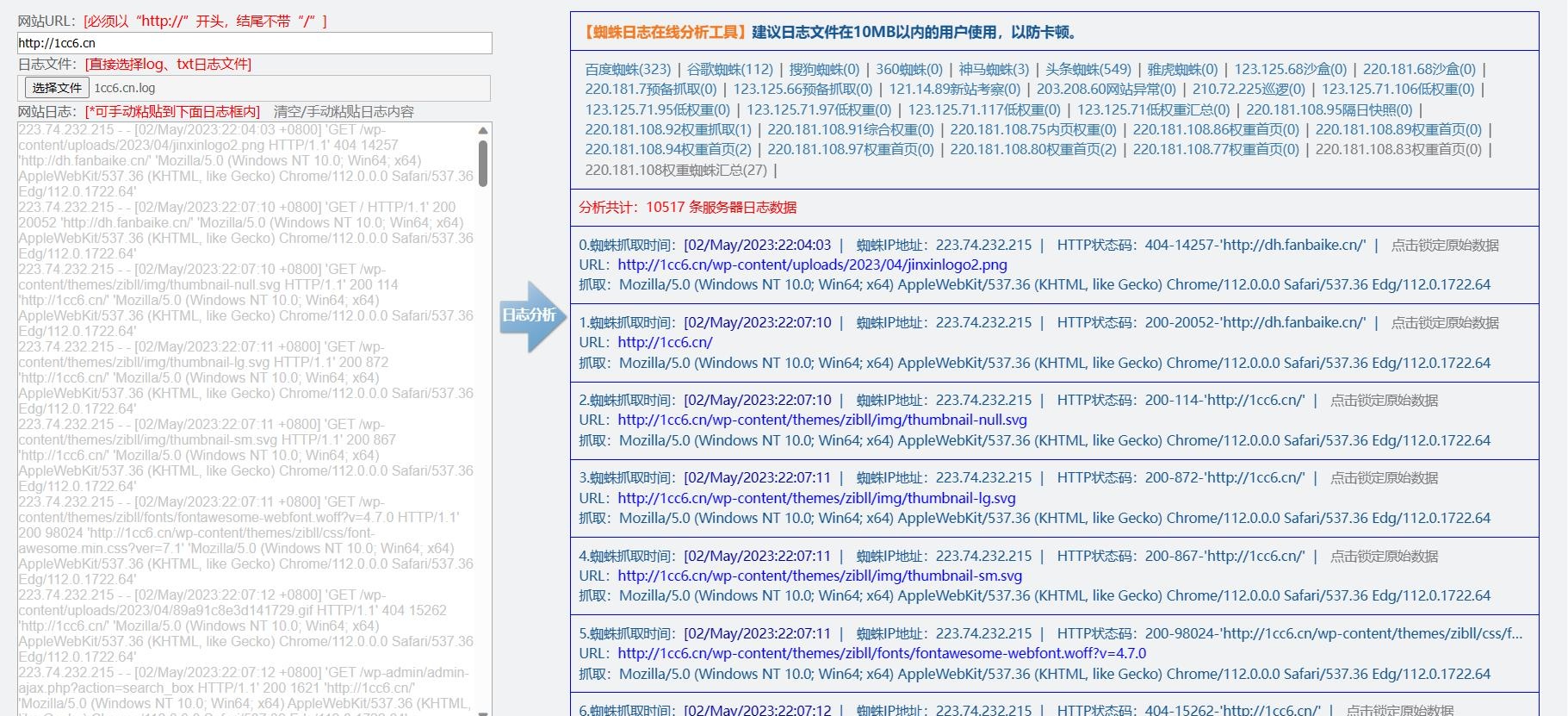This screenshot has width=1568, height=716.
Task: Select 123.125.71.117低权重(0) filter
Action: pos(984,109)
